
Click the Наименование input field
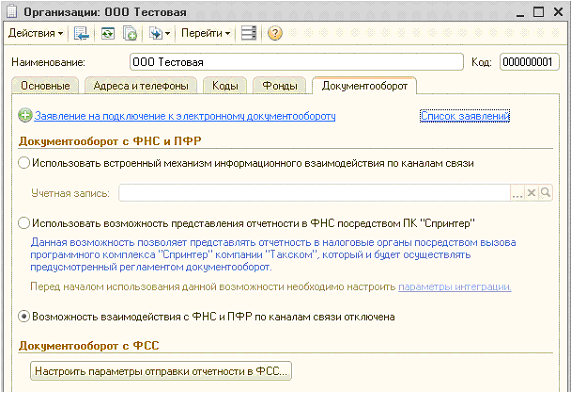pos(296,62)
